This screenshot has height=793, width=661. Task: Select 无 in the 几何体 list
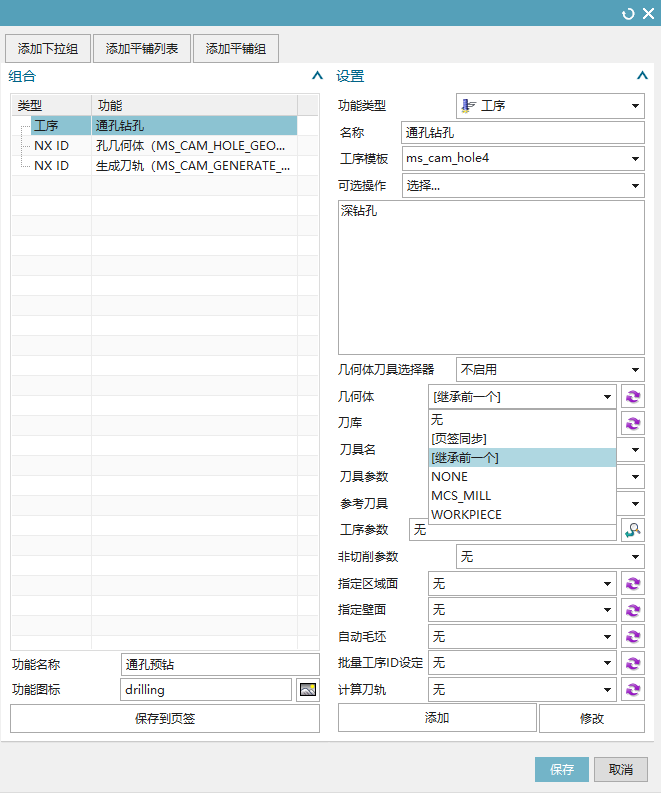tap(522, 420)
